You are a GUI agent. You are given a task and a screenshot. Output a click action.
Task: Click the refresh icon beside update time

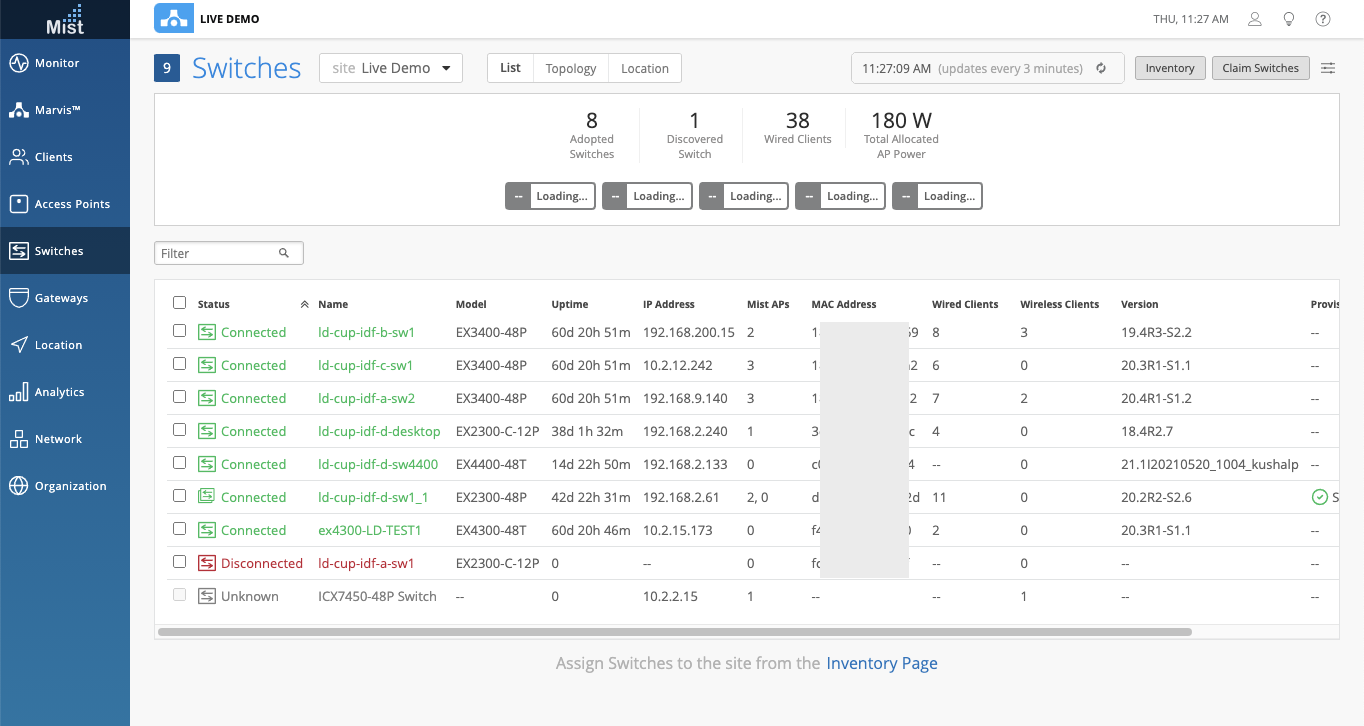click(1101, 68)
